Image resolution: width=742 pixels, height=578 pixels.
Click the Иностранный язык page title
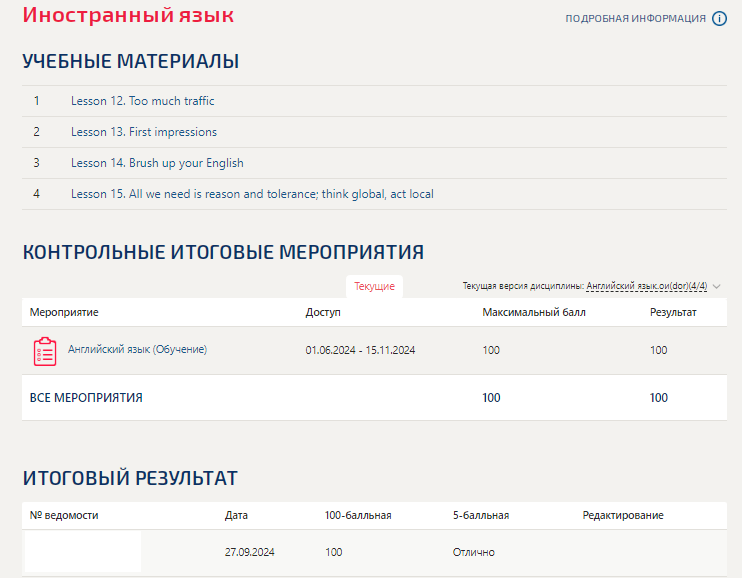pyautogui.click(x=128, y=16)
